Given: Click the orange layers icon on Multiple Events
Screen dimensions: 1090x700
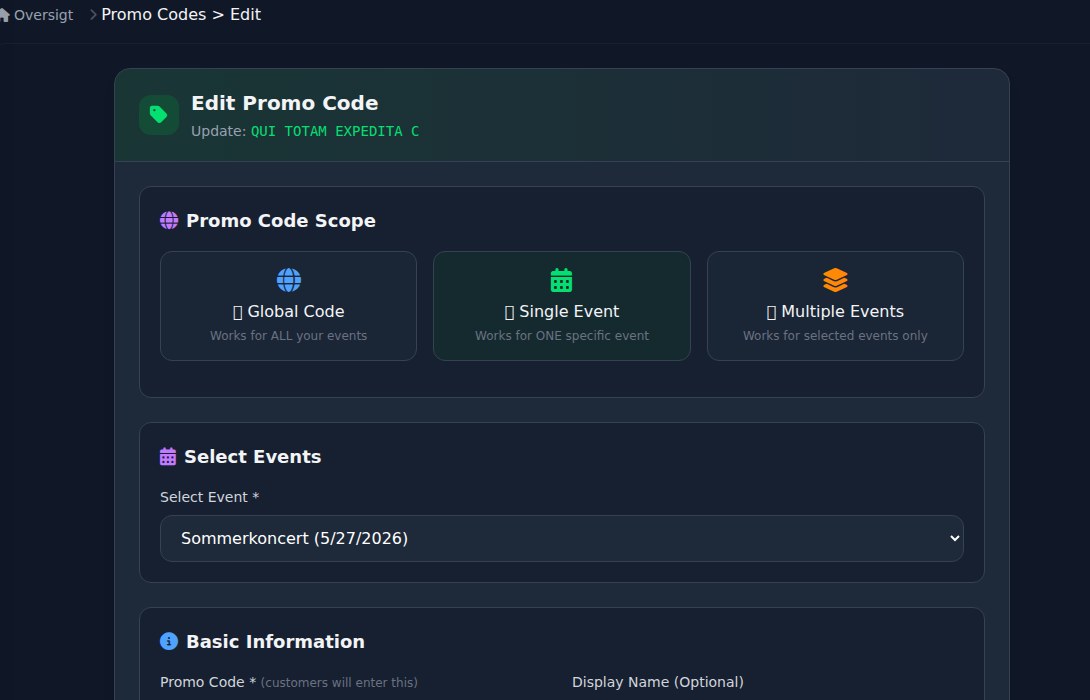Looking at the screenshot, I should tap(835, 280).
